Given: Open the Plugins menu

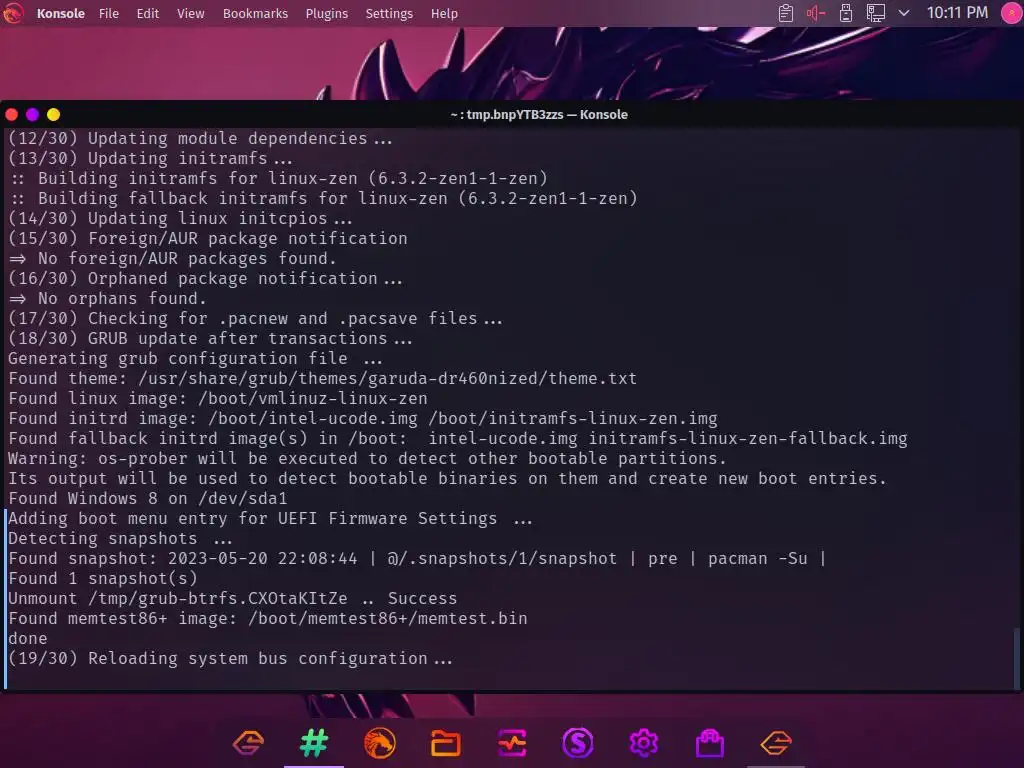Looking at the screenshot, I should (327, 13).
